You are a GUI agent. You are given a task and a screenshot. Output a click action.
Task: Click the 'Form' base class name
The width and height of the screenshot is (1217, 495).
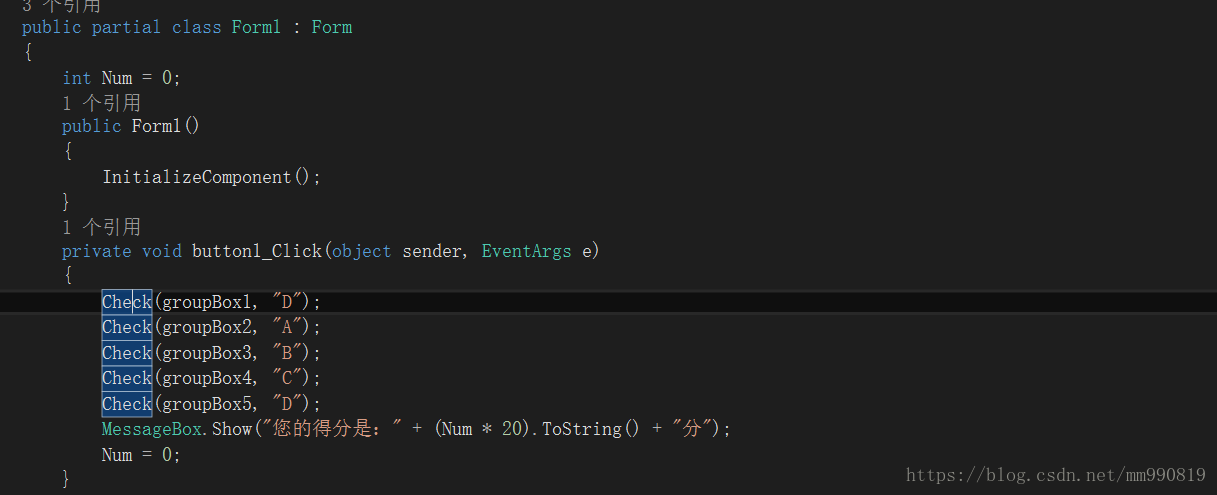pyautogui.click(x=332, y=27)
